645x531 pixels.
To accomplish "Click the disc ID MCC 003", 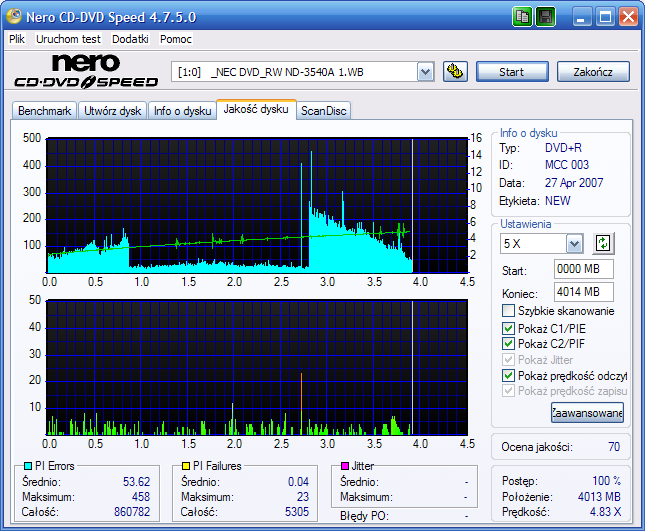I will [x=567, y=165].
